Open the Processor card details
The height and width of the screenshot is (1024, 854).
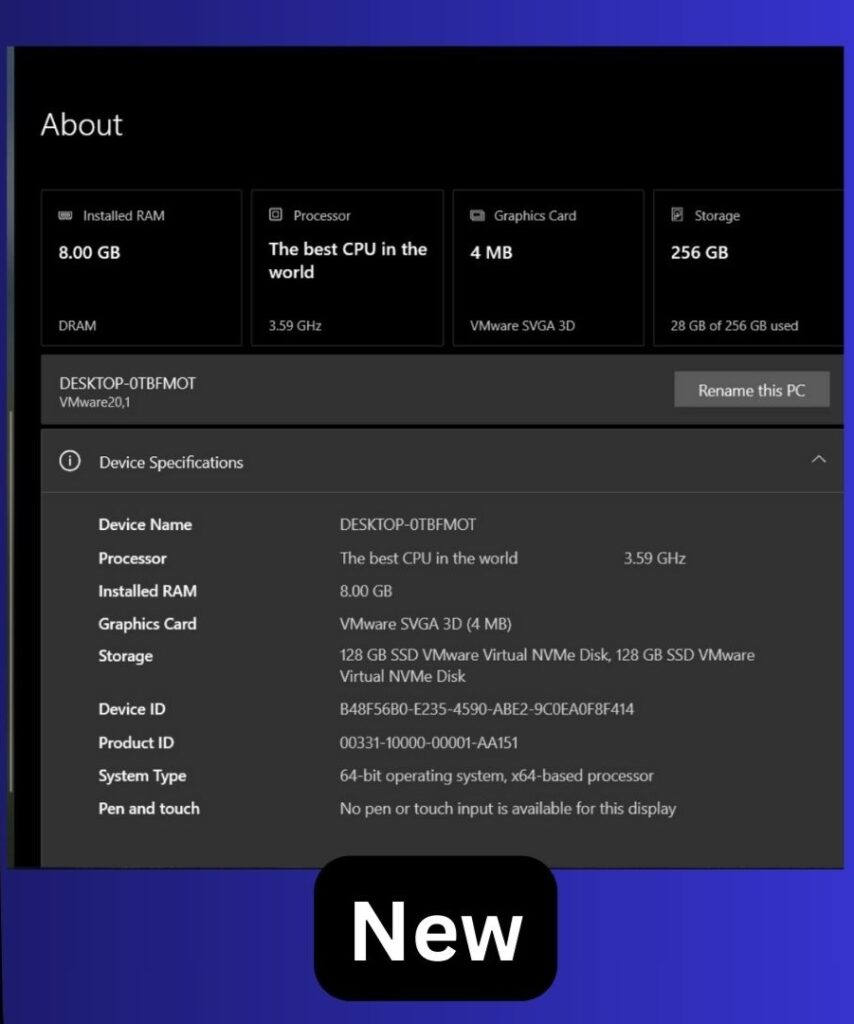pyautogui.click(x=346, y=267)
